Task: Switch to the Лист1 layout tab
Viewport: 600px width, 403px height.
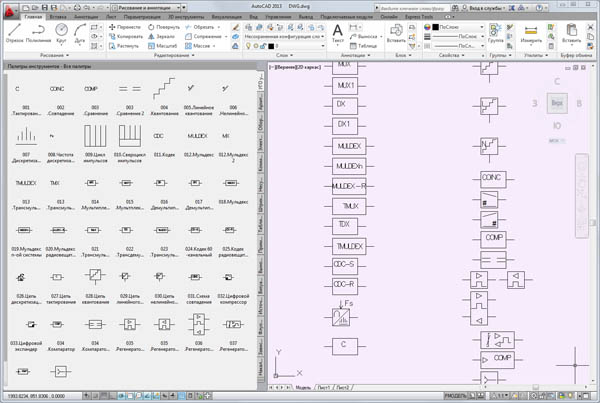Action: tap(324, 386)
